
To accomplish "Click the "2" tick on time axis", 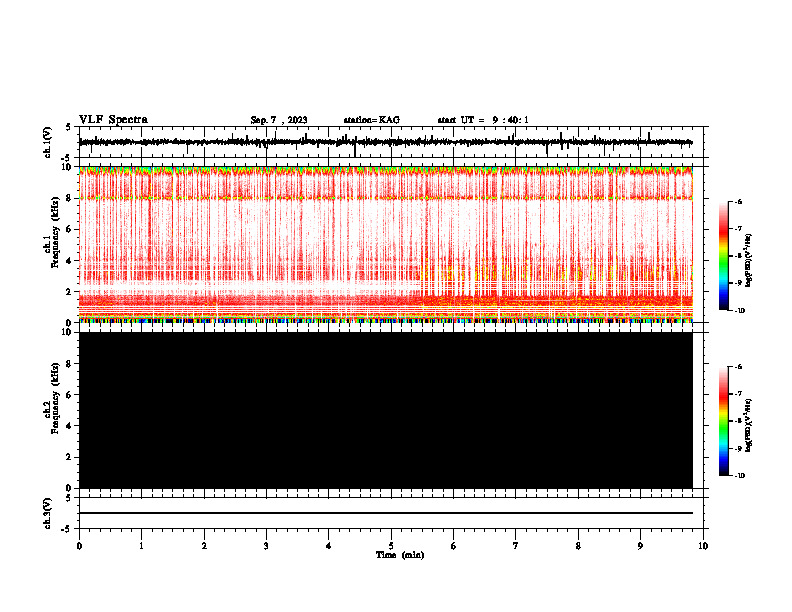I will (204, 546).
